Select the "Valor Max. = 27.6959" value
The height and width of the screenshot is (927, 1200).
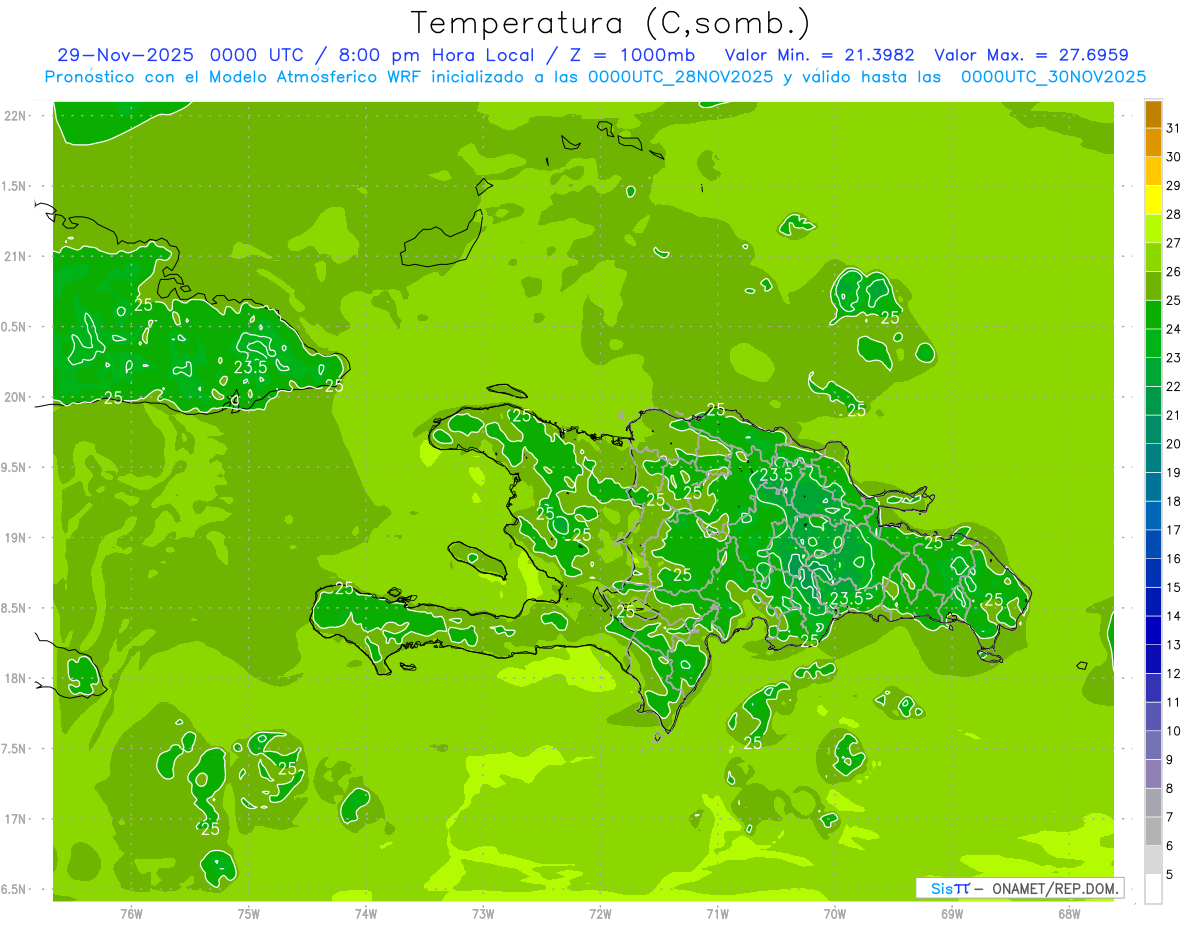pos(1031,55)
